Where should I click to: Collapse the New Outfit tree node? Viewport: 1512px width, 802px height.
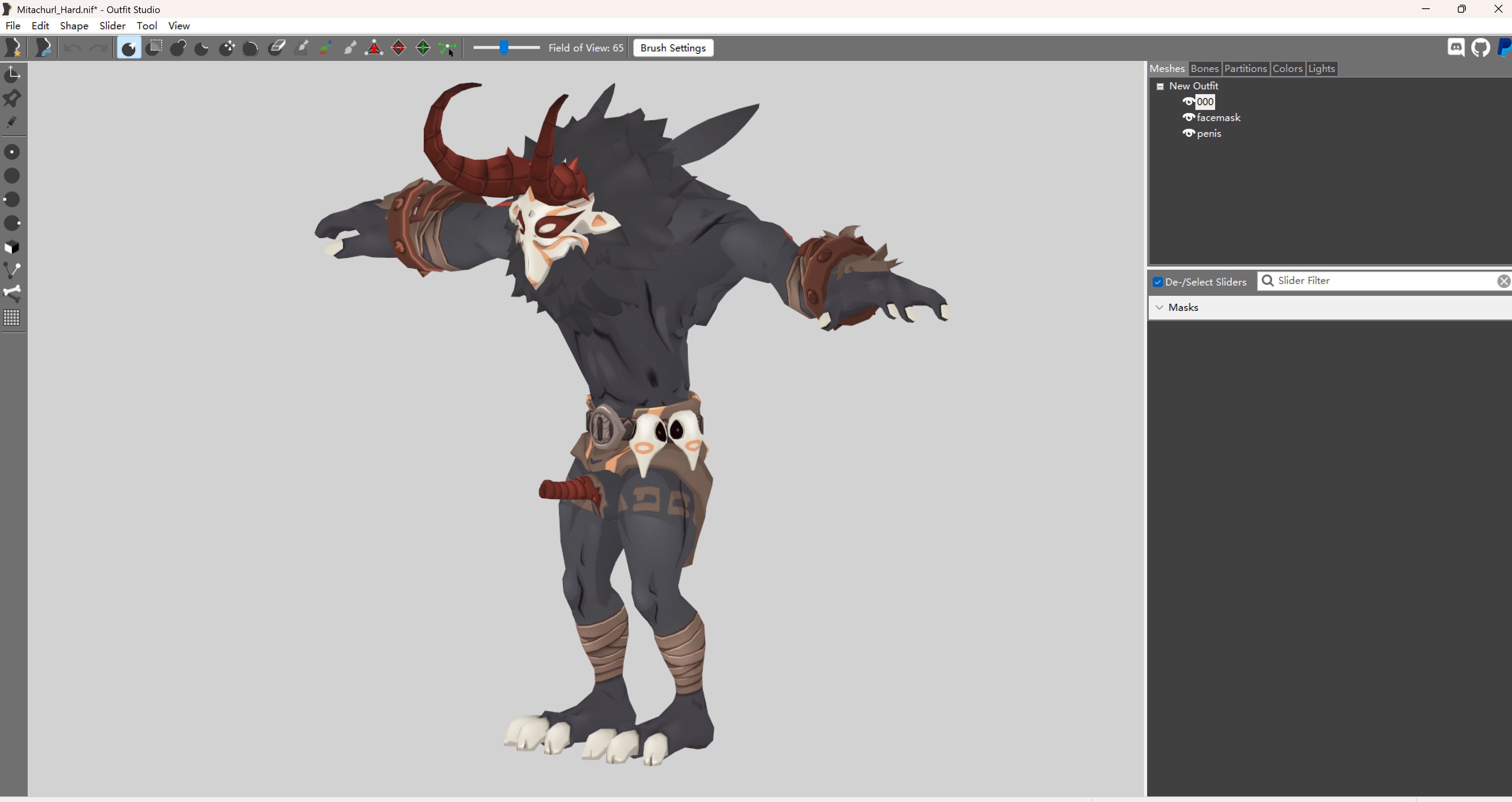point(1160,86)
